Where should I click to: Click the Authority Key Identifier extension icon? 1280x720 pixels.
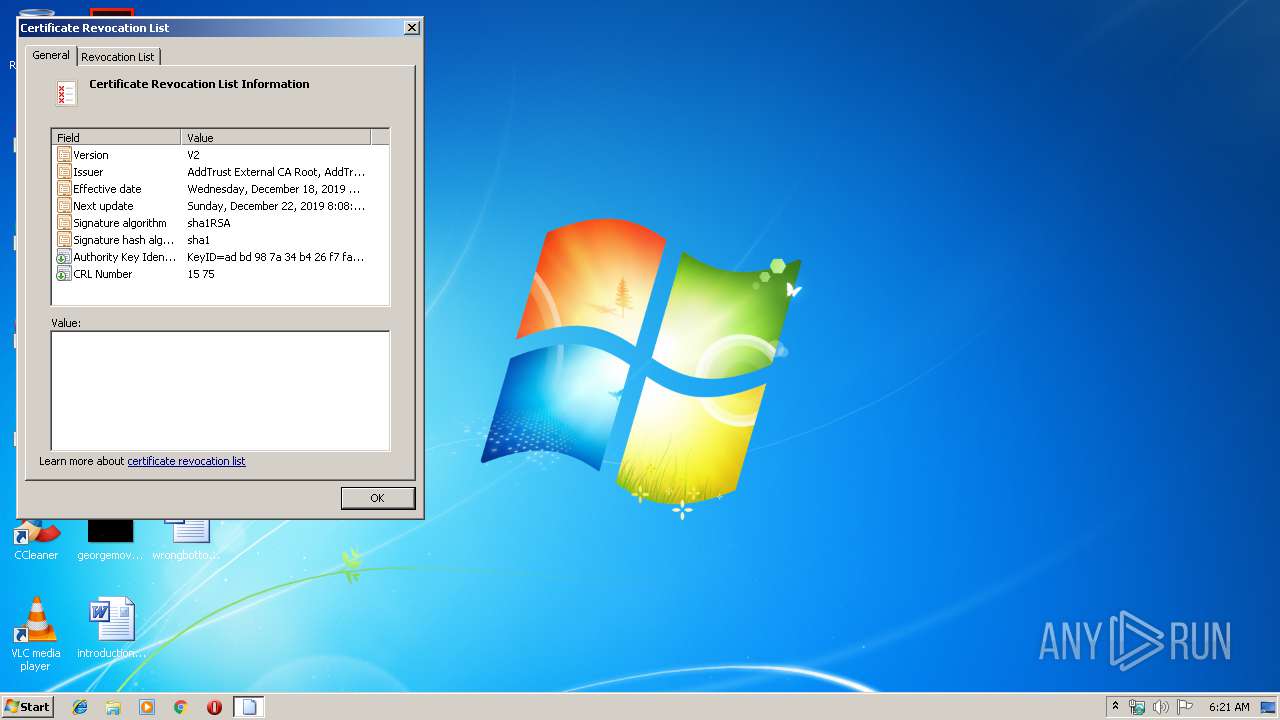click(x=64, y=257)
